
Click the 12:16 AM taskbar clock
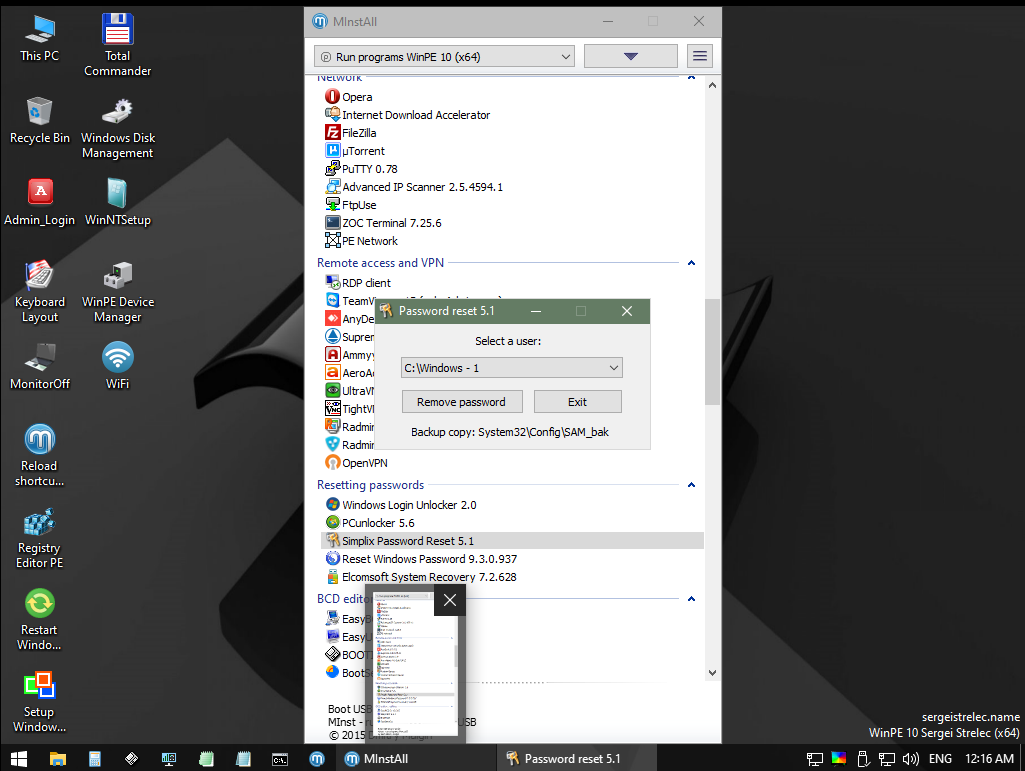tap(989, 759)
